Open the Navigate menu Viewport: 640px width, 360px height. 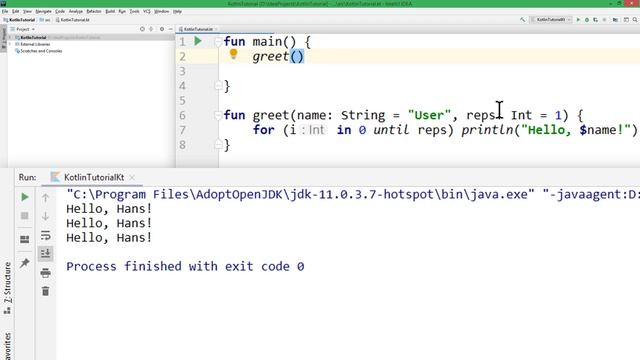click(43, 12)
